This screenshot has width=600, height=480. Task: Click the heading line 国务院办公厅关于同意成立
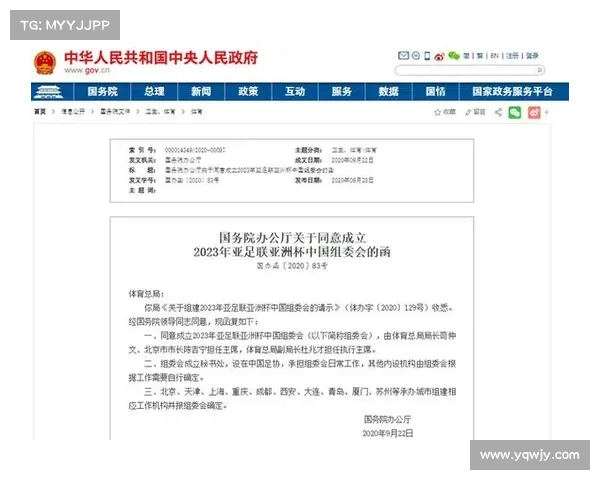click(x=292, y=238)
